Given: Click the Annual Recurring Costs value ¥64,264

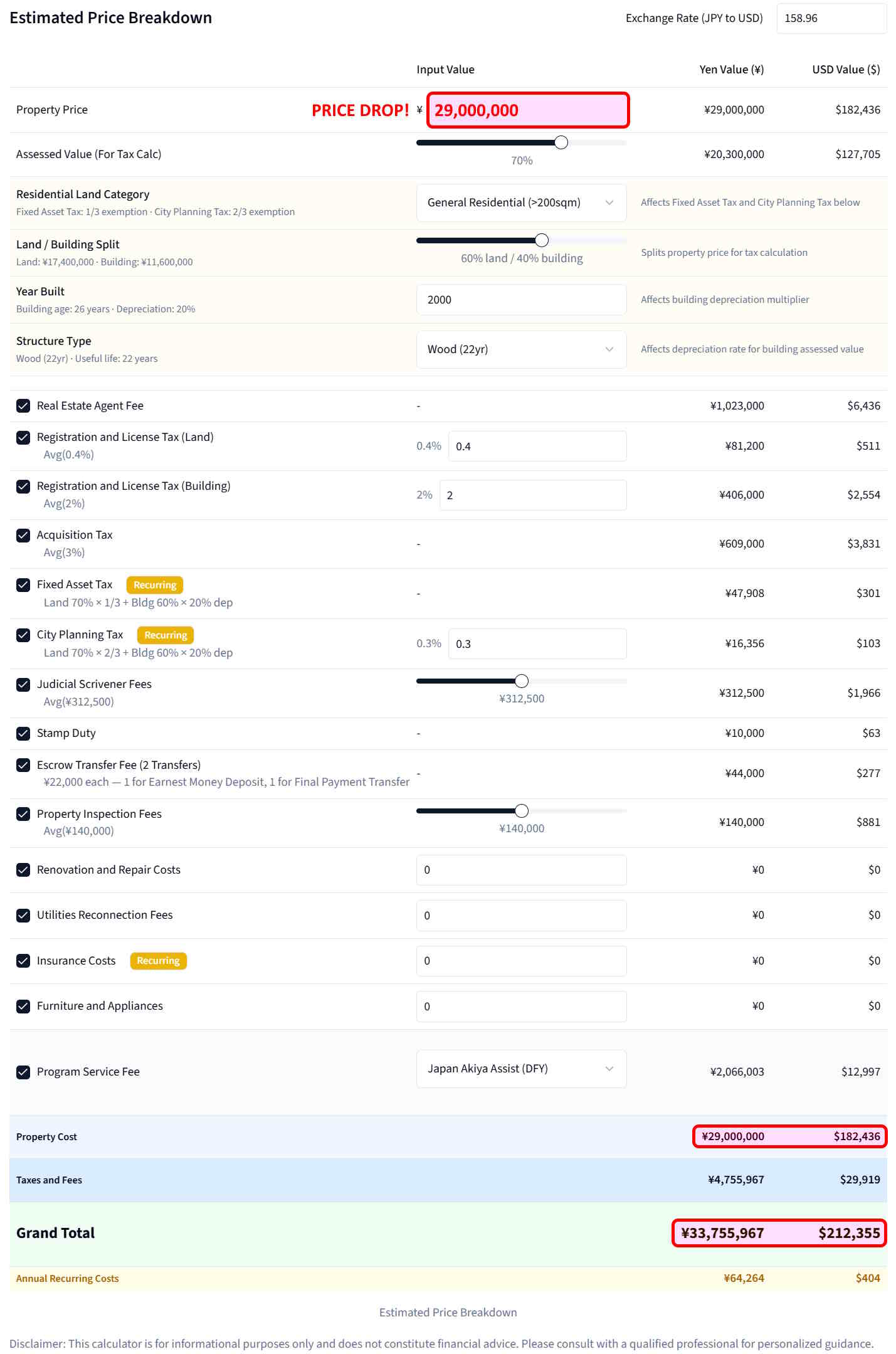Looking at the screenshot, I should [744, 1278].
